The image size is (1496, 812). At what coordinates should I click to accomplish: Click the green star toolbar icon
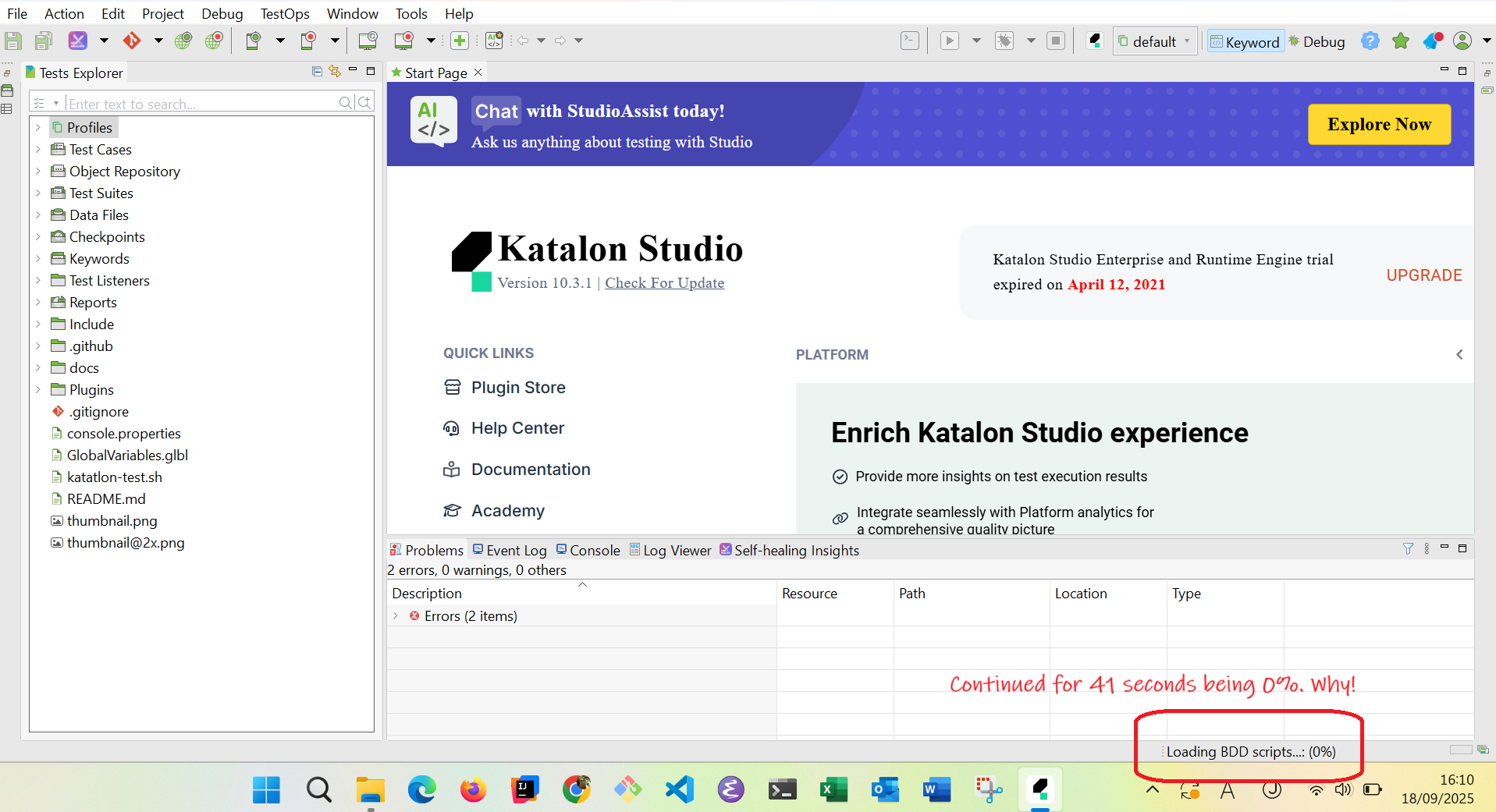click(x=1401, y=41)
